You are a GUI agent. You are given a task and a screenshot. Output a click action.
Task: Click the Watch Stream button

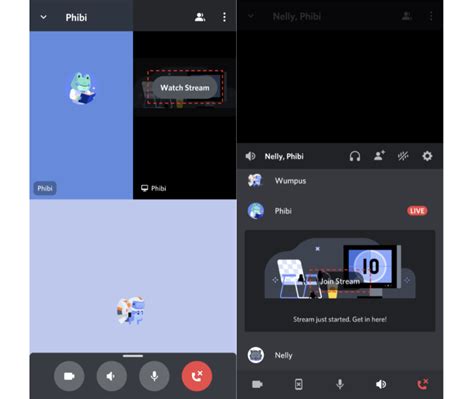pos(185,87)
